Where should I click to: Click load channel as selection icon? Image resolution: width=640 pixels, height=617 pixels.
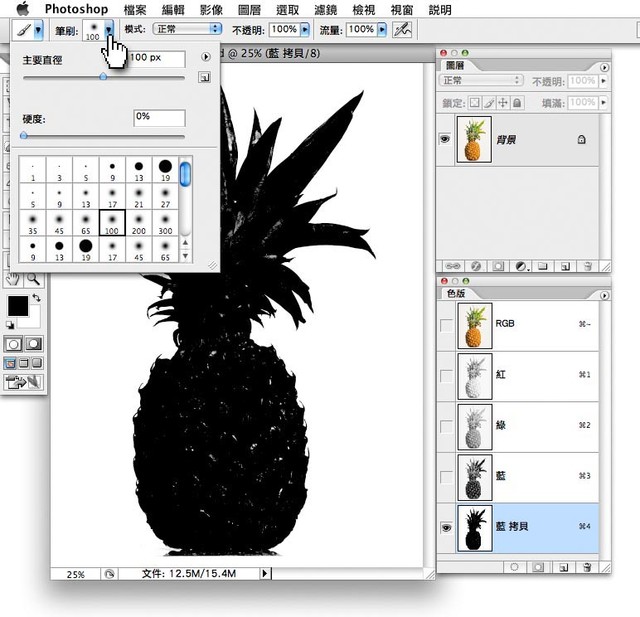514,566
